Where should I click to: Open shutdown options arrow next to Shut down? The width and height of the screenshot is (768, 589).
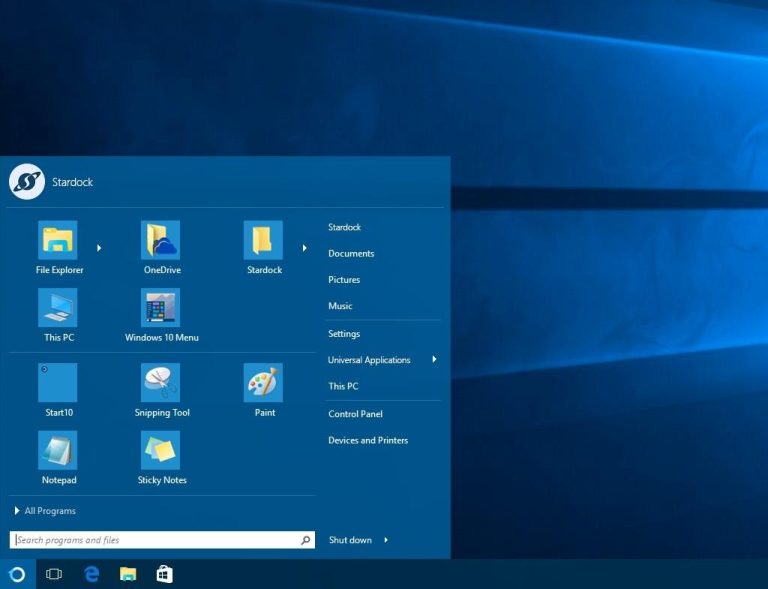(386, 540)
